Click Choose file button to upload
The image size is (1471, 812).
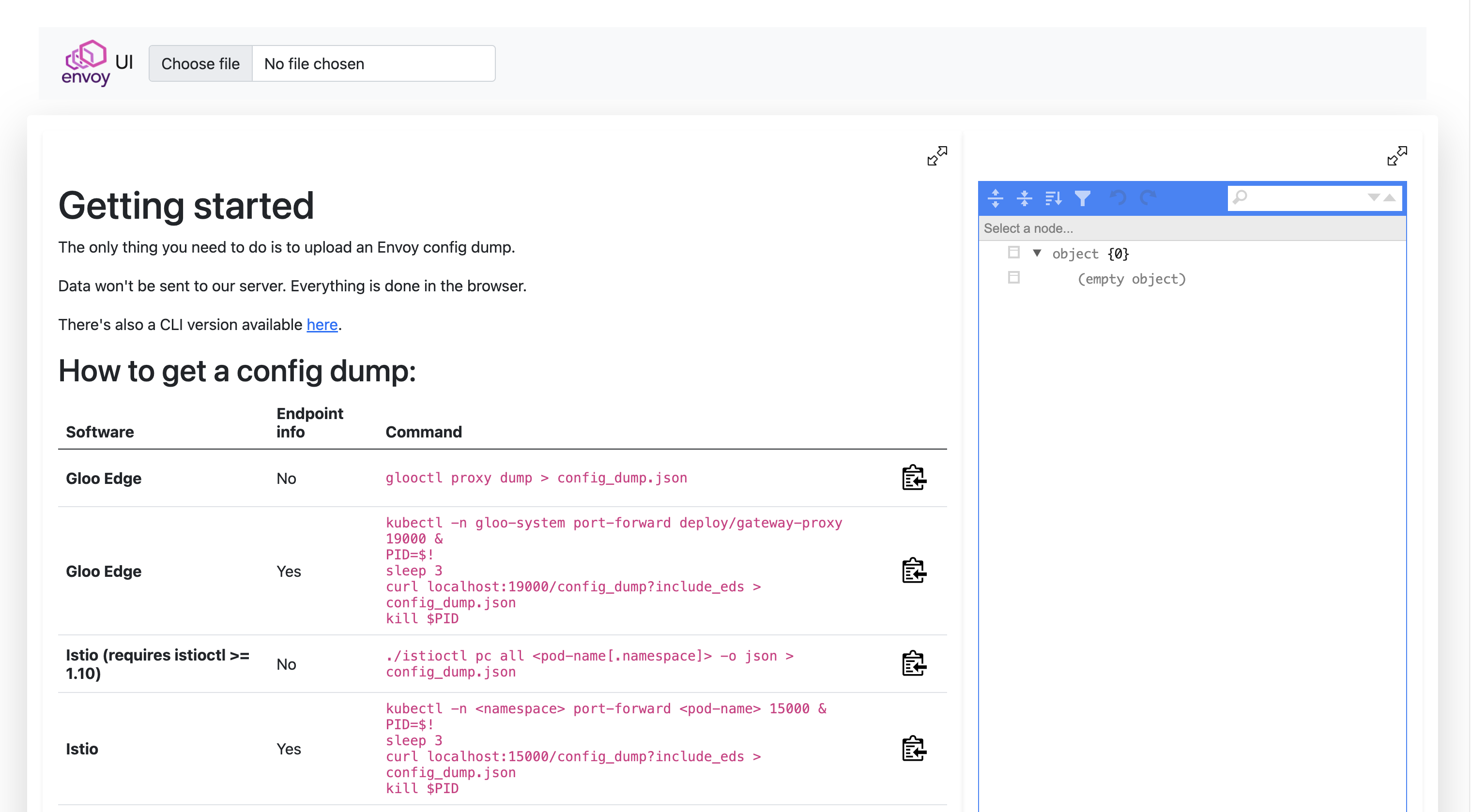200,63
